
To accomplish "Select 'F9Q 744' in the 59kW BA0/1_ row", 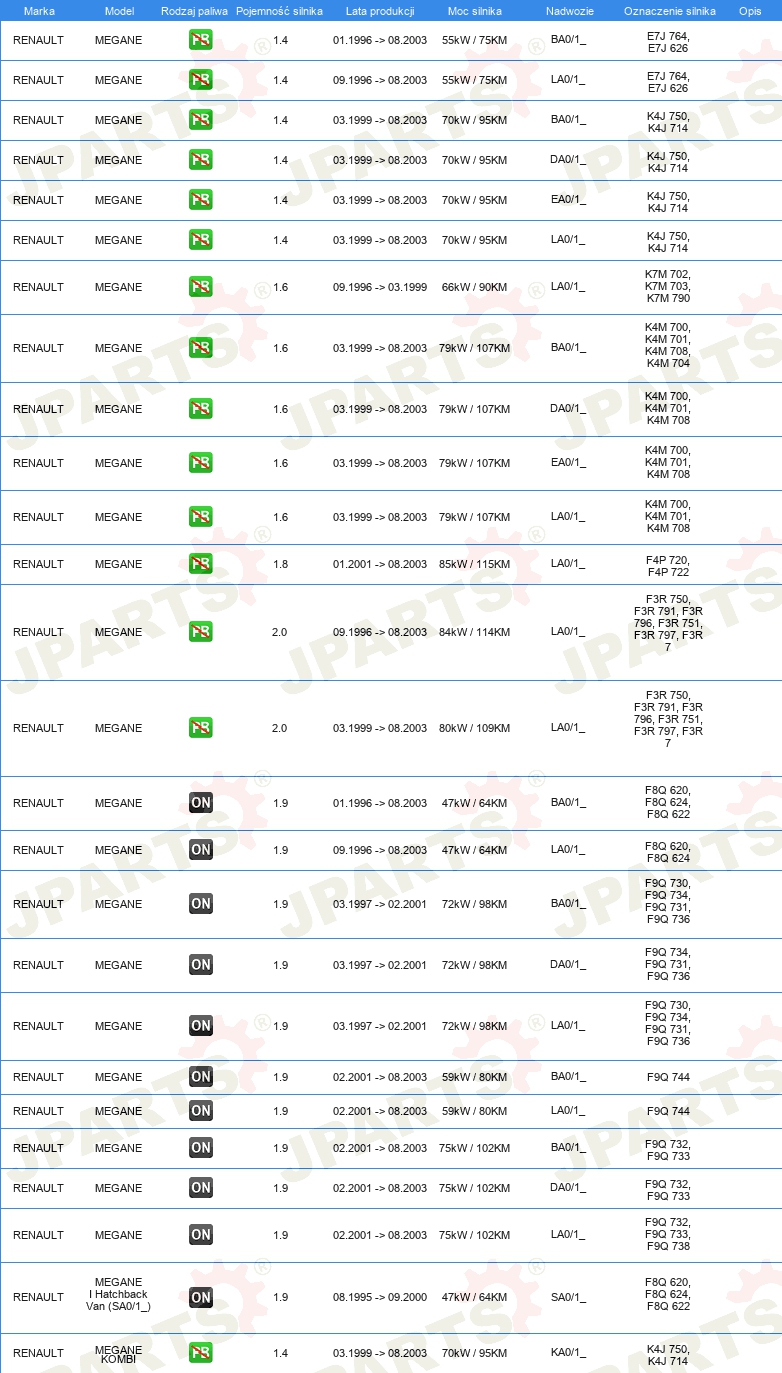I will click(x=668, y=1077).
